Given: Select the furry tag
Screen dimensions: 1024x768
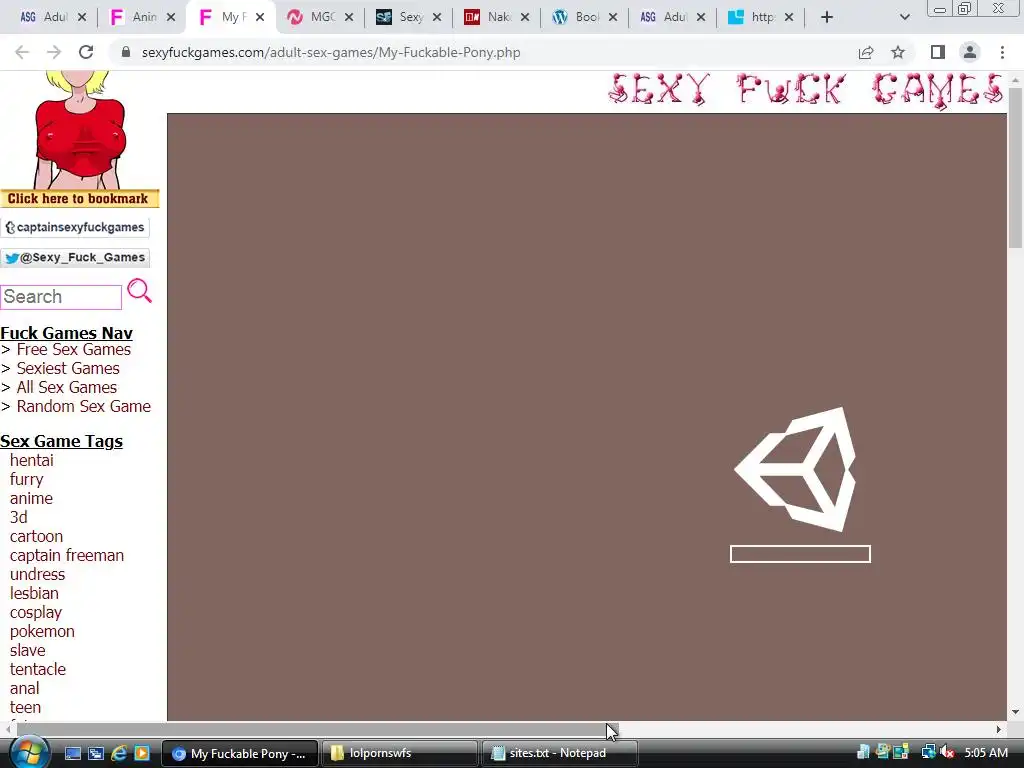Looking at the screenshot, I should tap(26, 479).
